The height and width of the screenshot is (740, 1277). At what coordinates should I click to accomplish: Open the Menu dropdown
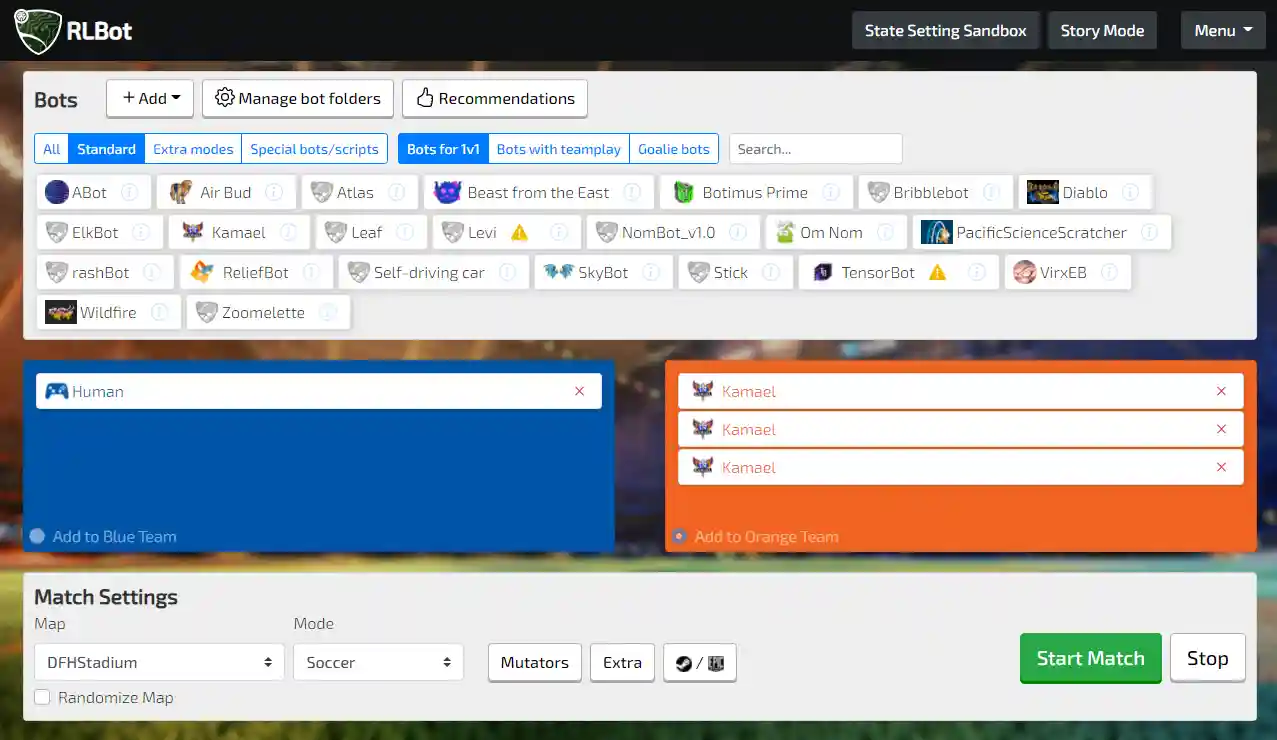pyautogui.click(x=1223, y=30)
